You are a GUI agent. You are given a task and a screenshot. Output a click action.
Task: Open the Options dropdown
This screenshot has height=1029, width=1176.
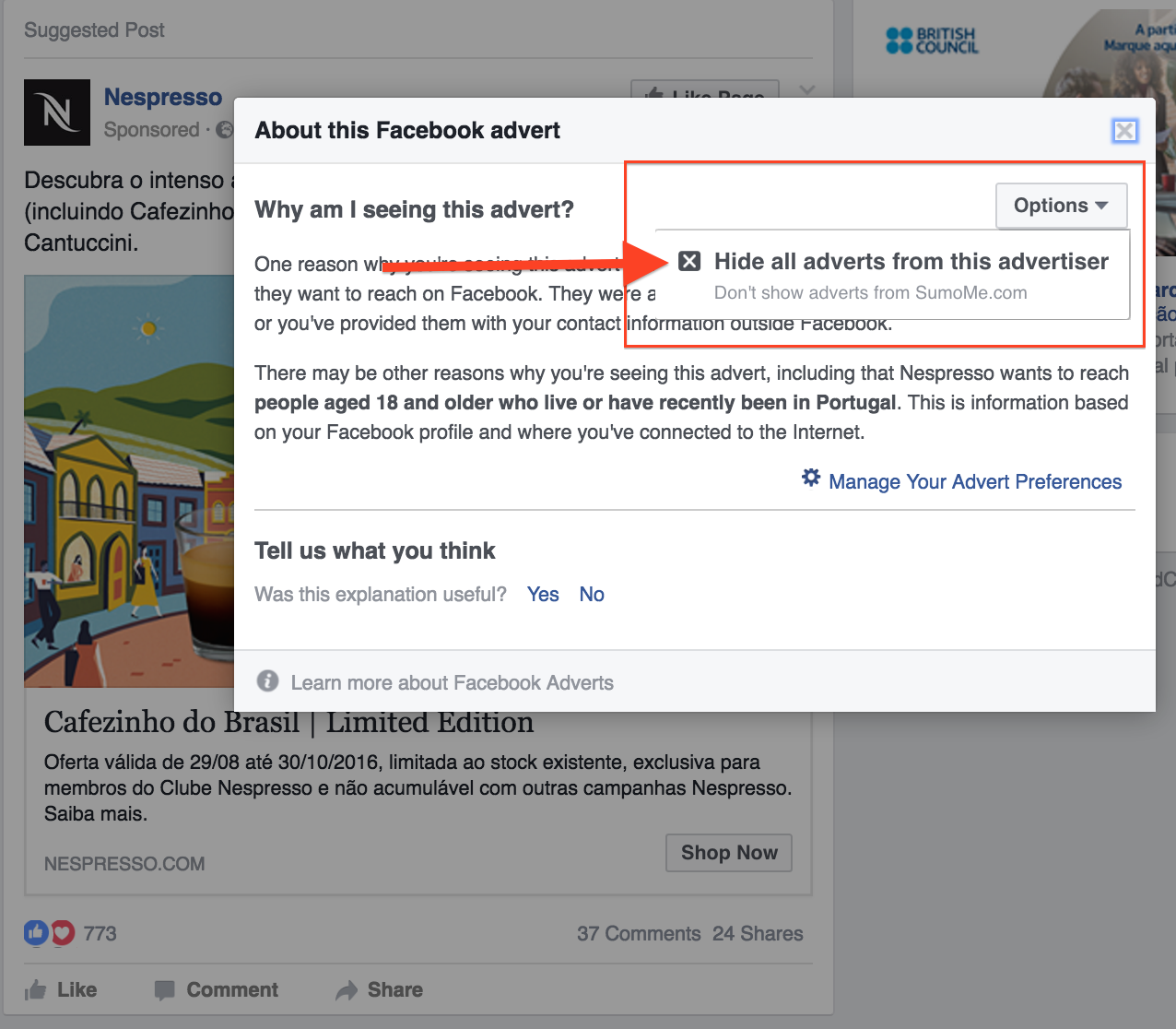1061,206
